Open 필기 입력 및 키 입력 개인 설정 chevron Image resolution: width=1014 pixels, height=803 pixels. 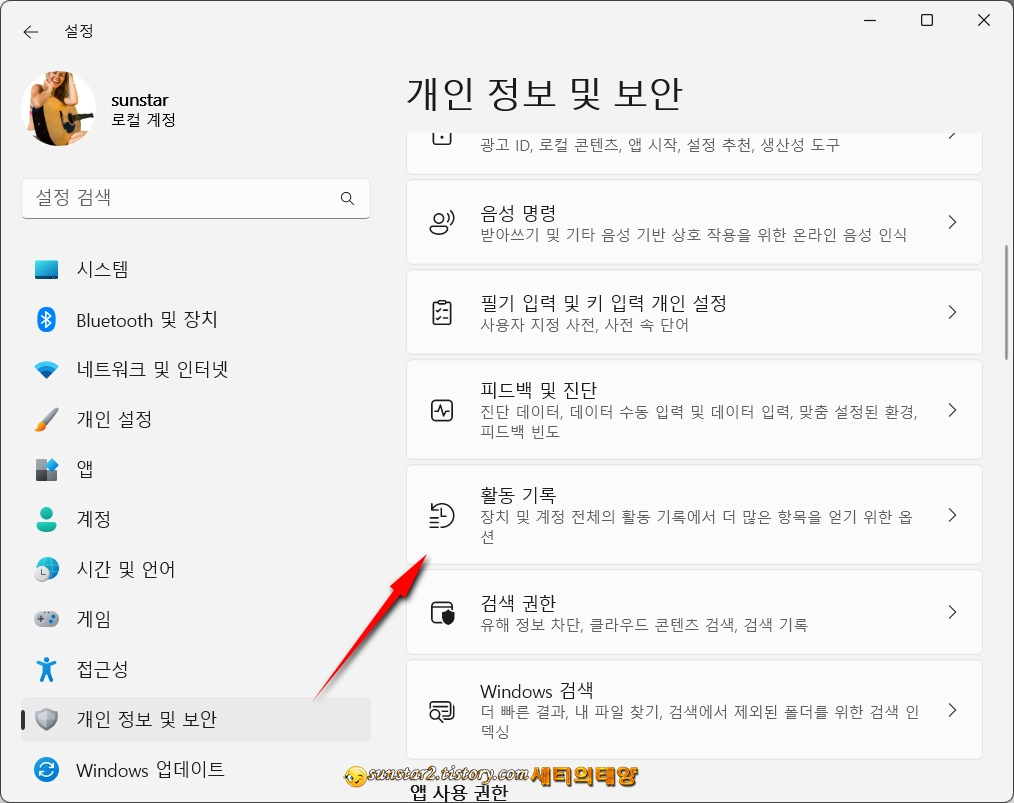(x=951, y=312)
